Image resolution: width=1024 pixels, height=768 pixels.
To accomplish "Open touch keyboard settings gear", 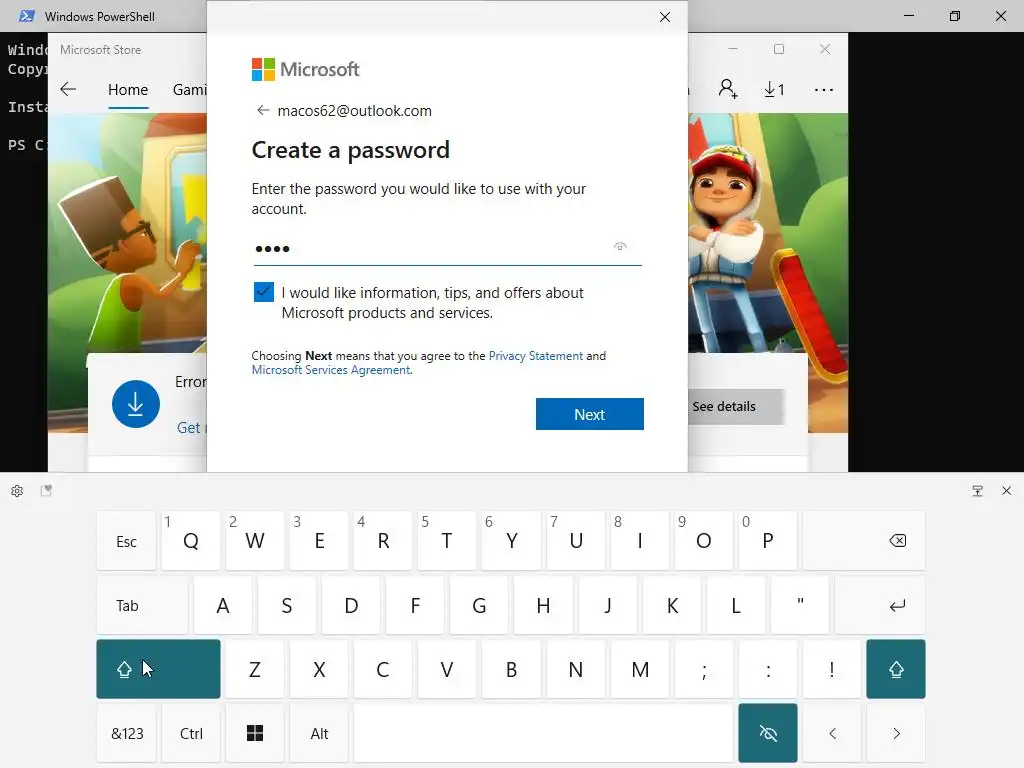I will [x=17, y=491].
